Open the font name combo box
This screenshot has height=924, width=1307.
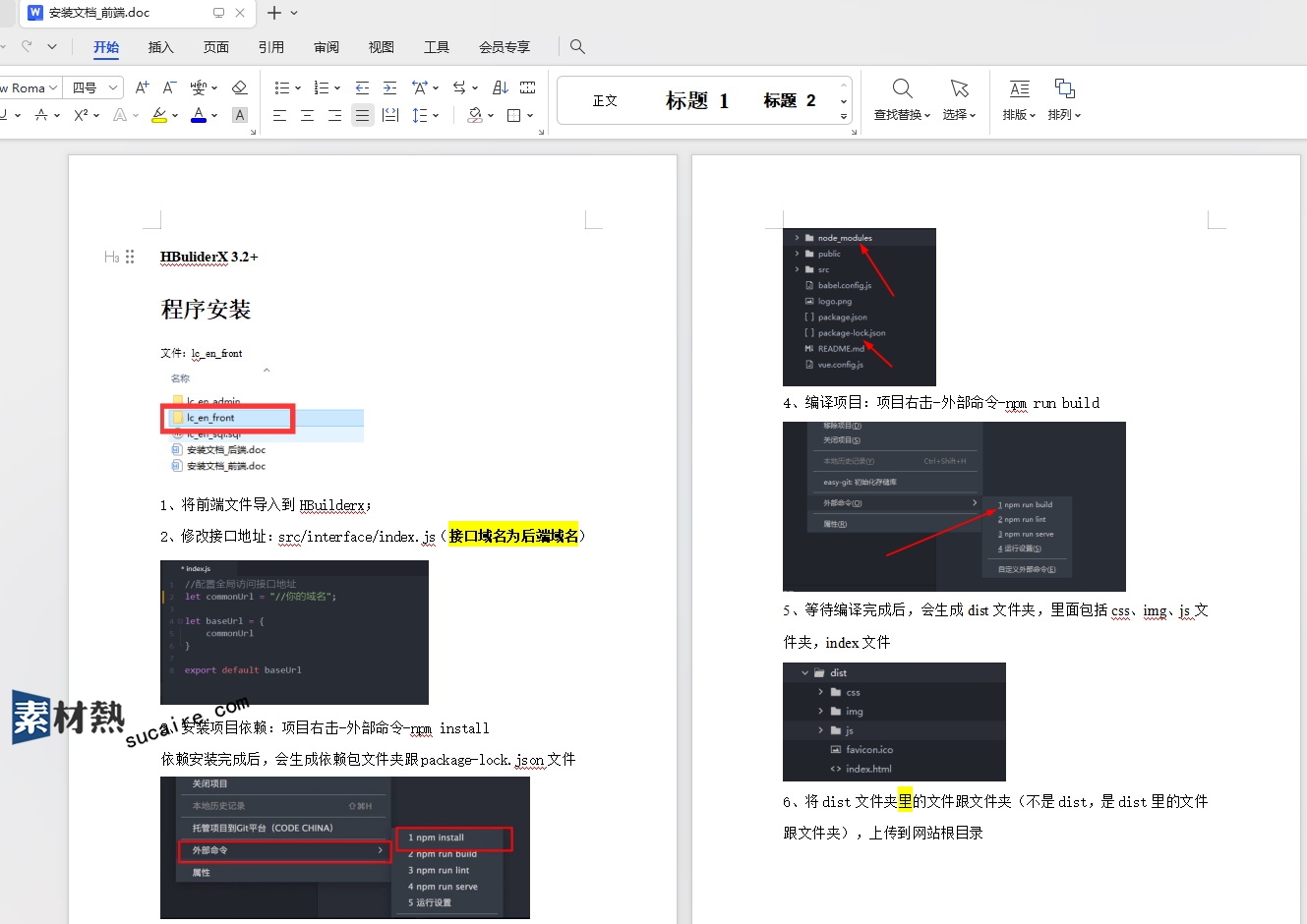click(30, 87)
